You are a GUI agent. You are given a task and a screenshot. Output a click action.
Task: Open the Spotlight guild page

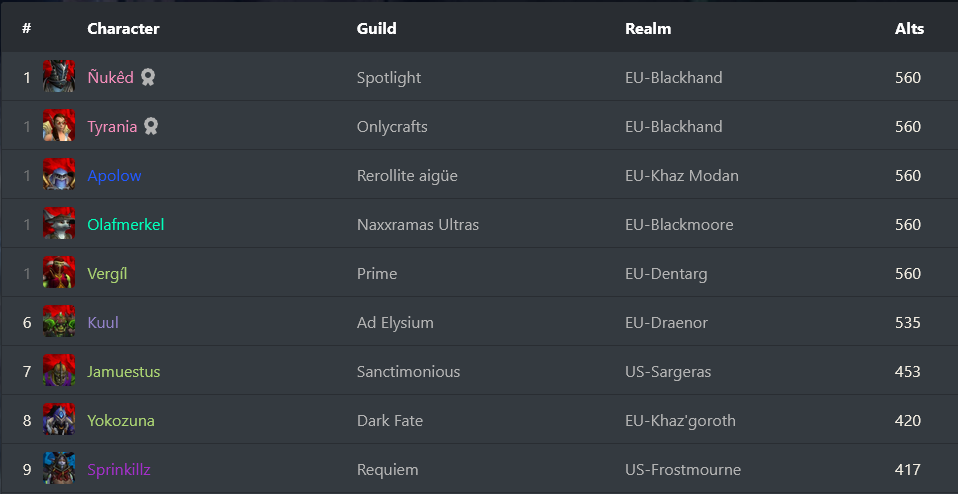[389, 77]
